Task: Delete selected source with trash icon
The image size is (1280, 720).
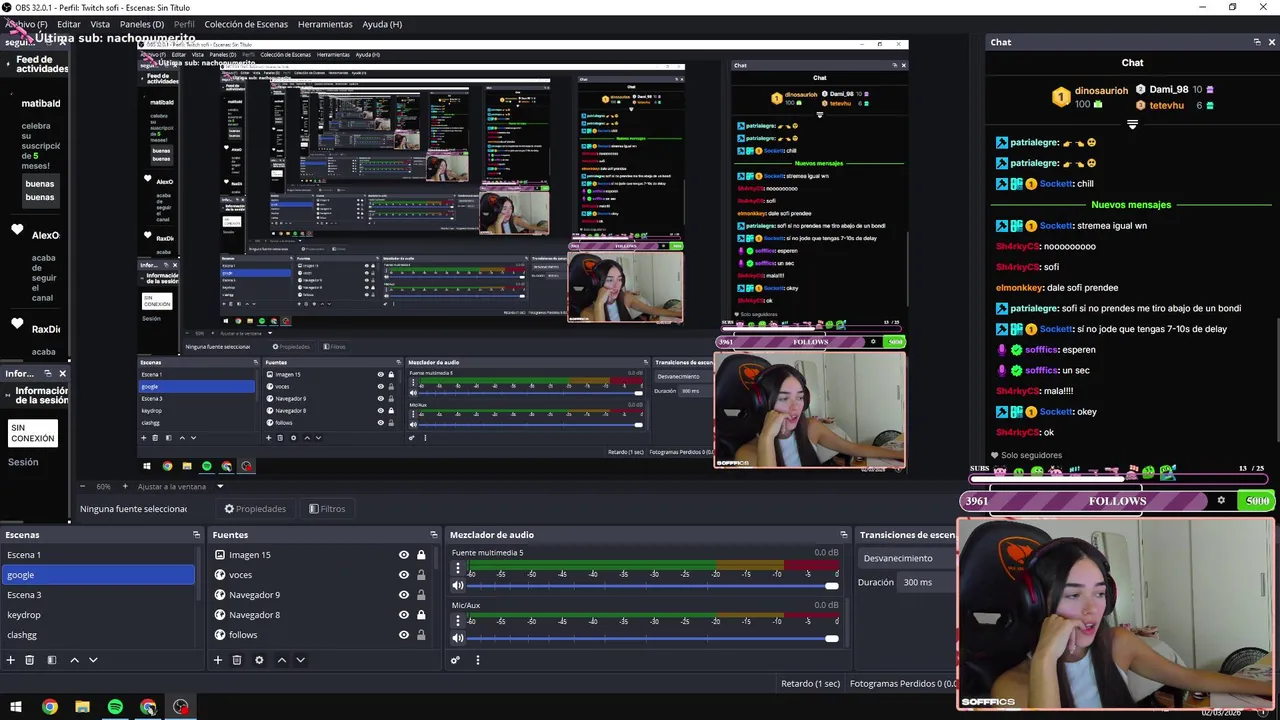Action: 237,660
